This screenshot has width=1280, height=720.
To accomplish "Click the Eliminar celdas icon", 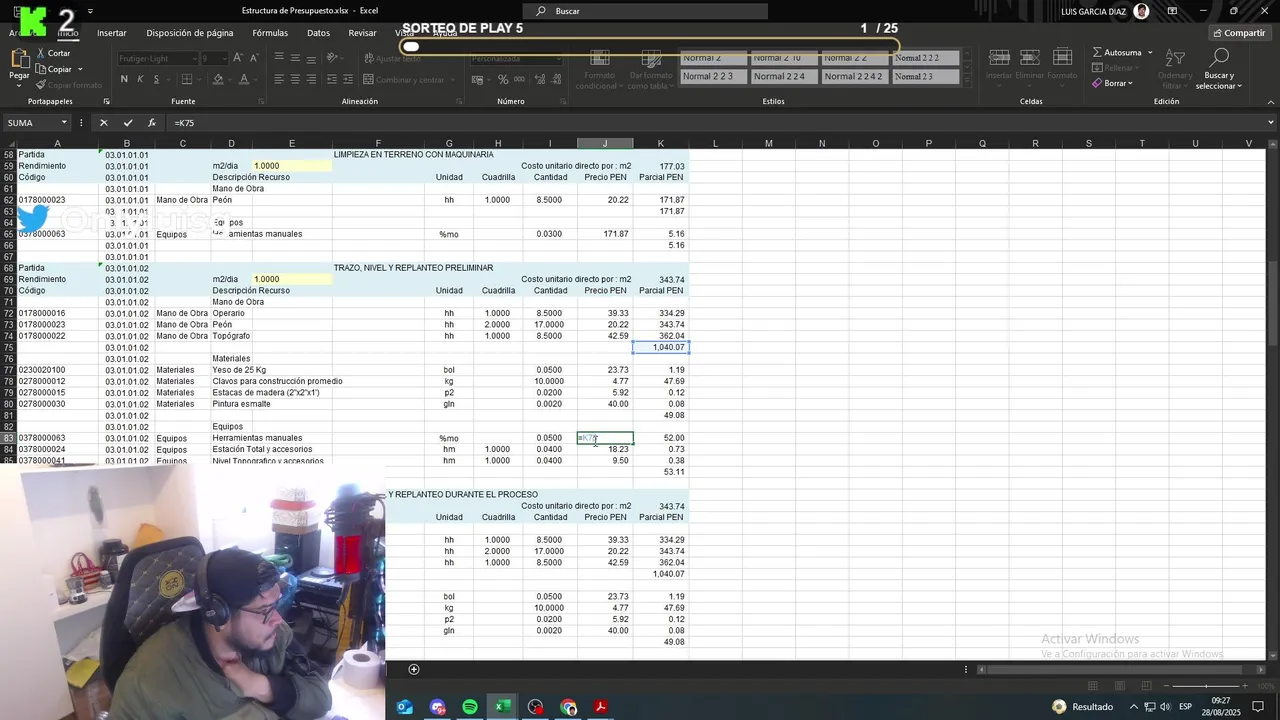I will point(1030,58).
